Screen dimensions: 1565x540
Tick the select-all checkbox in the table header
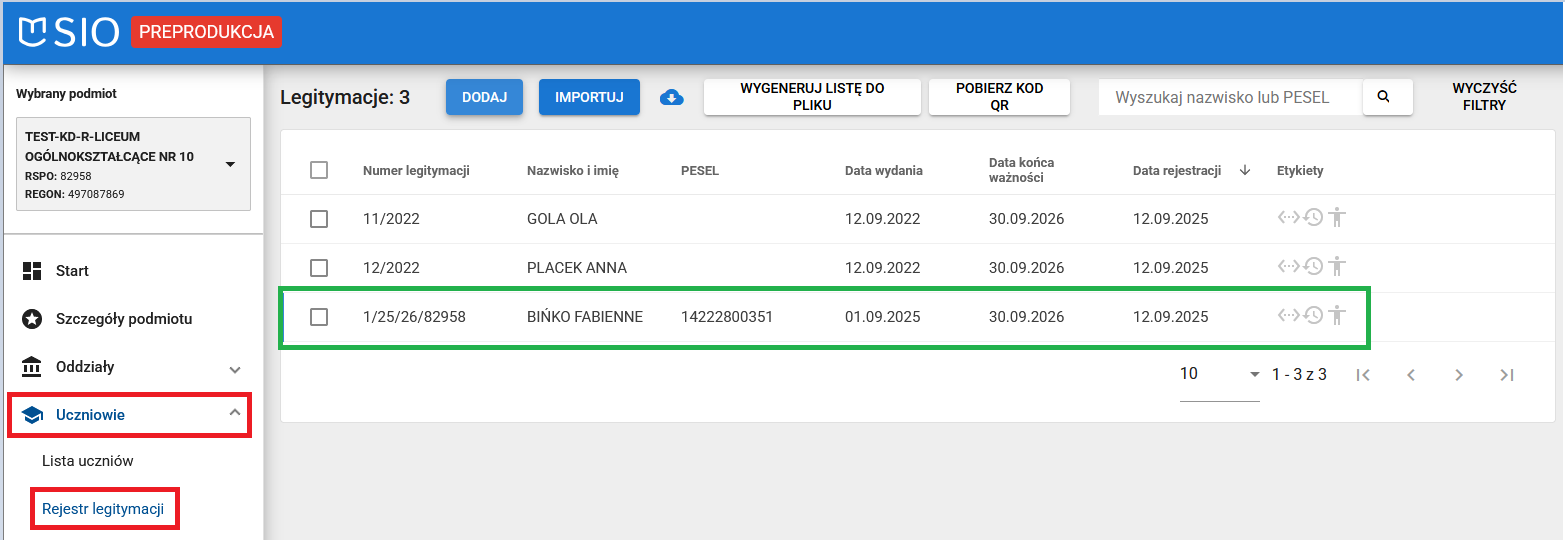tap(319, 170)
